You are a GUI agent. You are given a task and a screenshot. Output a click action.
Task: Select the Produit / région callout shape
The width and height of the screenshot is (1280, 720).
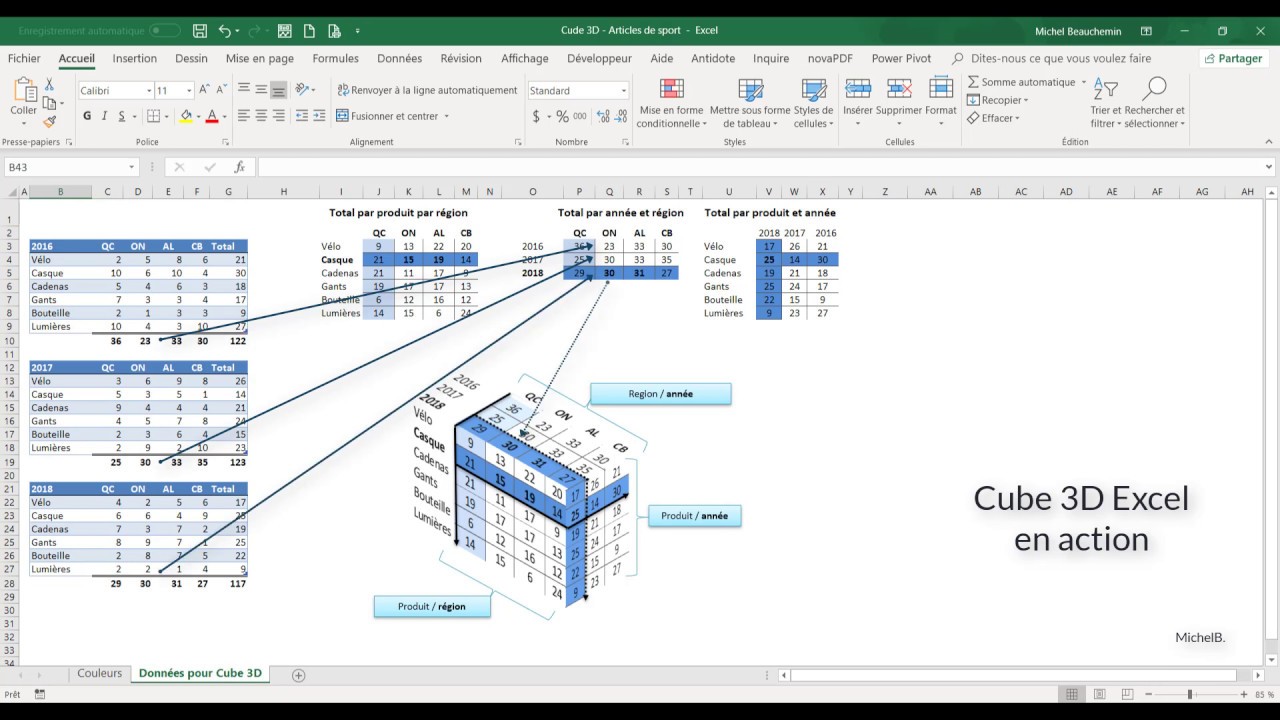[432, 606]
